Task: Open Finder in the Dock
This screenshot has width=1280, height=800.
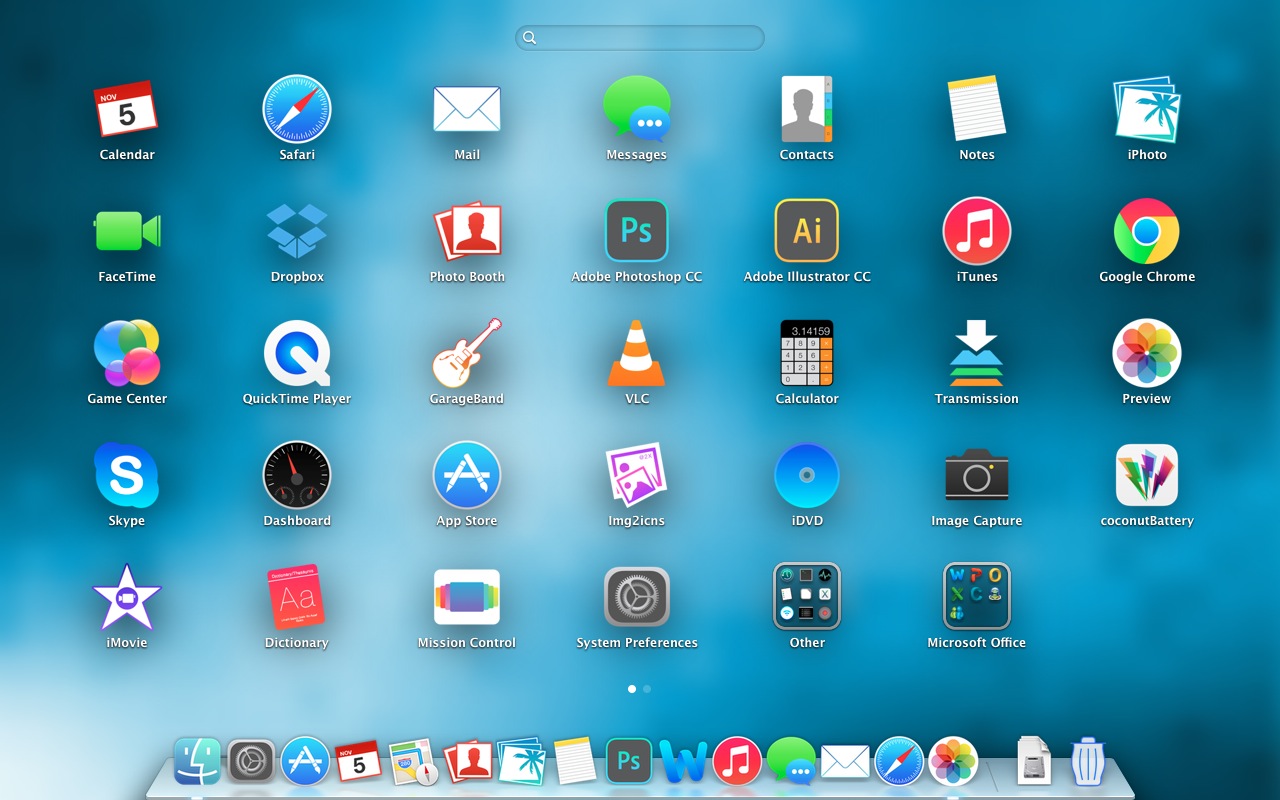Action: (x=197, y=762)
